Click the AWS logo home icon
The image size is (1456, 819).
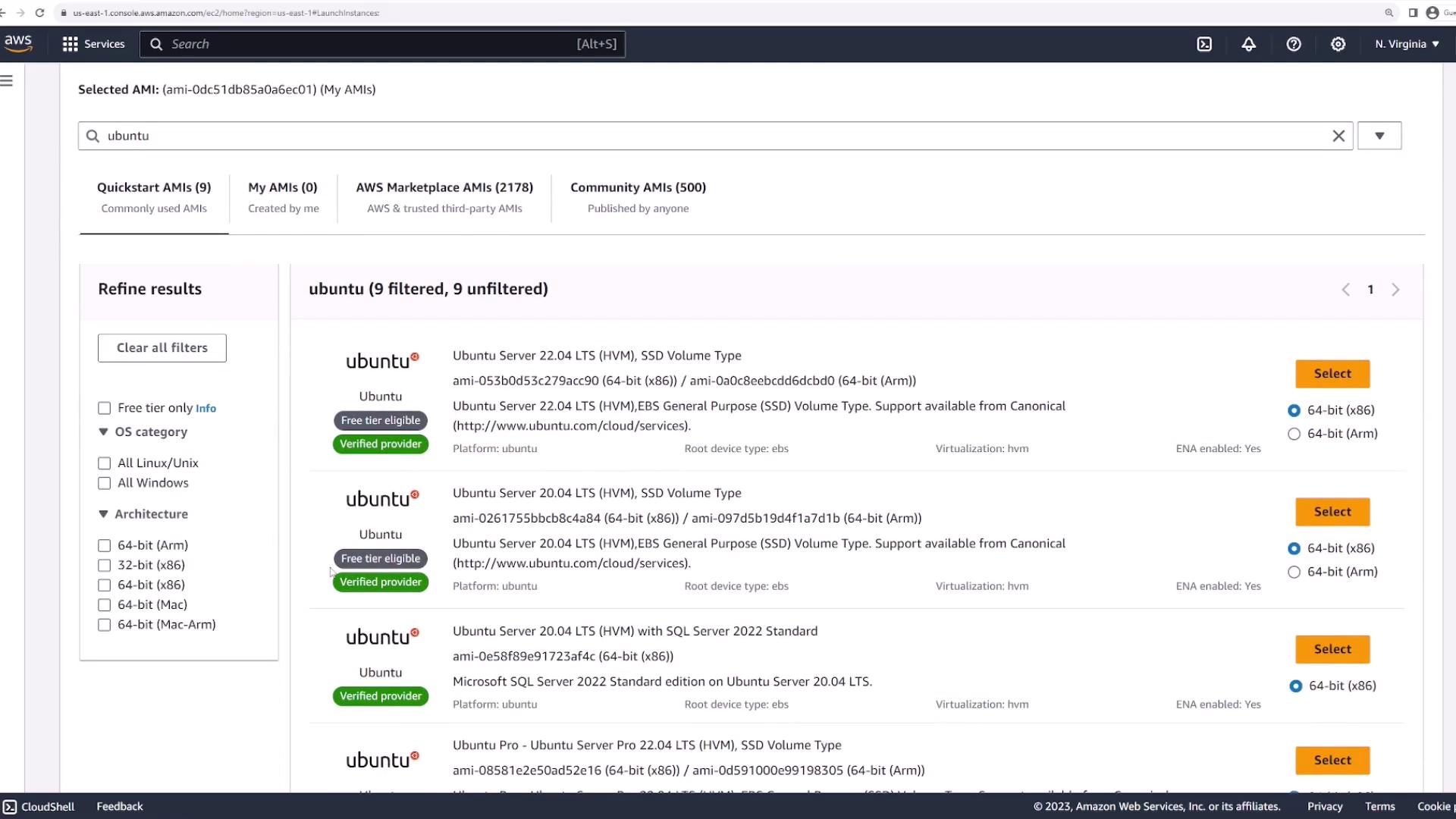coord(18,43)
